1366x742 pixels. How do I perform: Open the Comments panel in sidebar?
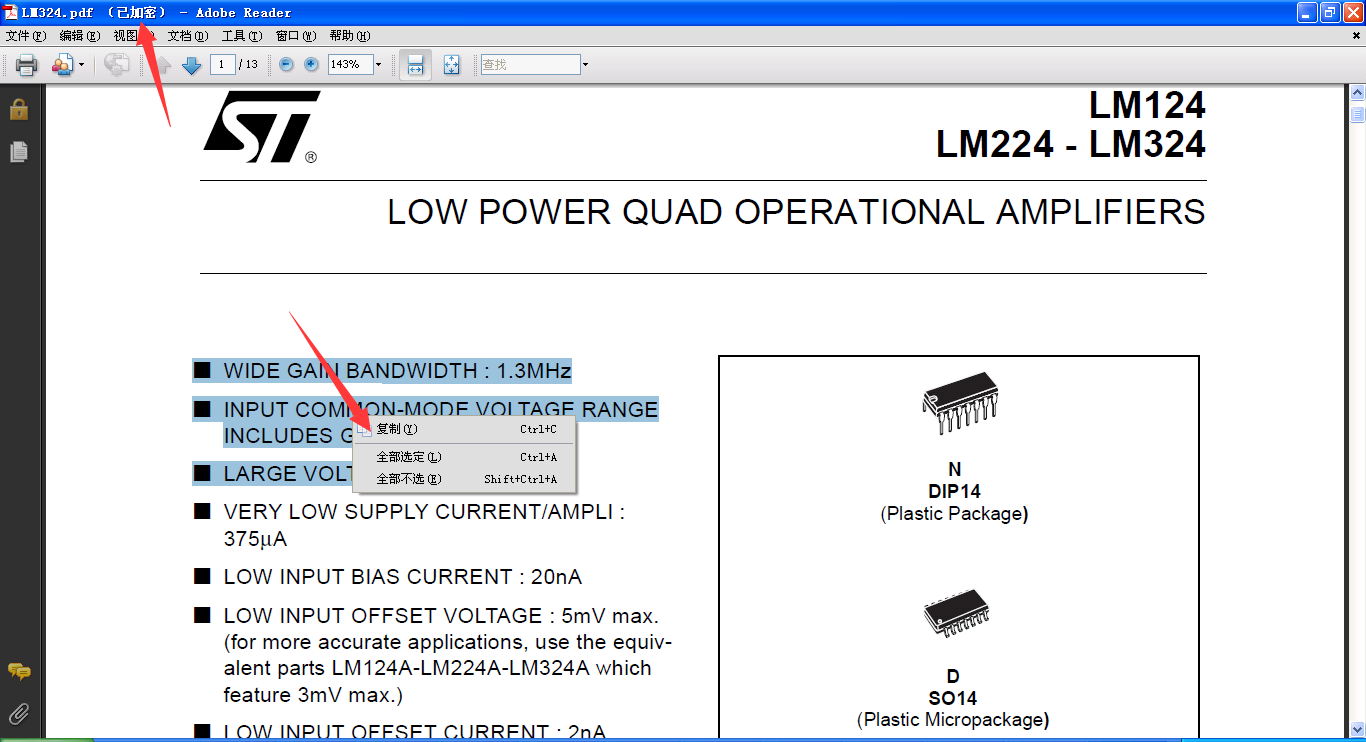[x=18, y=671]
